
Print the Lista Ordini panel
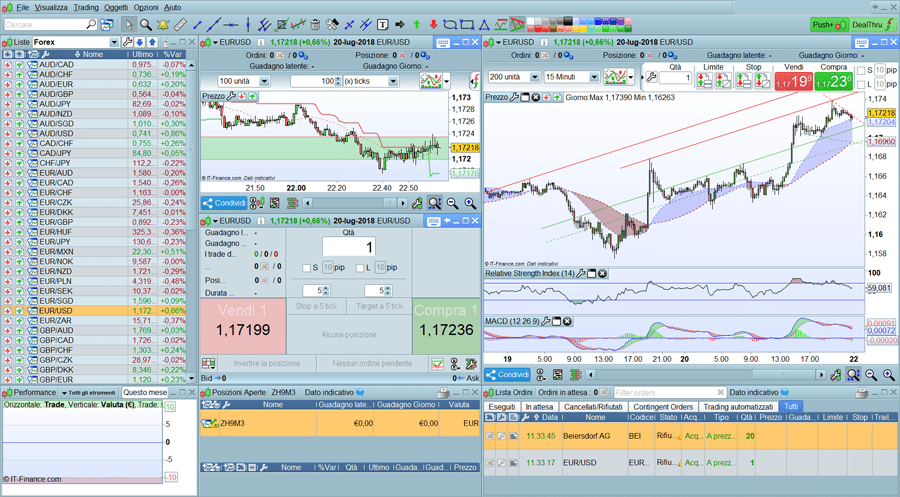(862, 393)
